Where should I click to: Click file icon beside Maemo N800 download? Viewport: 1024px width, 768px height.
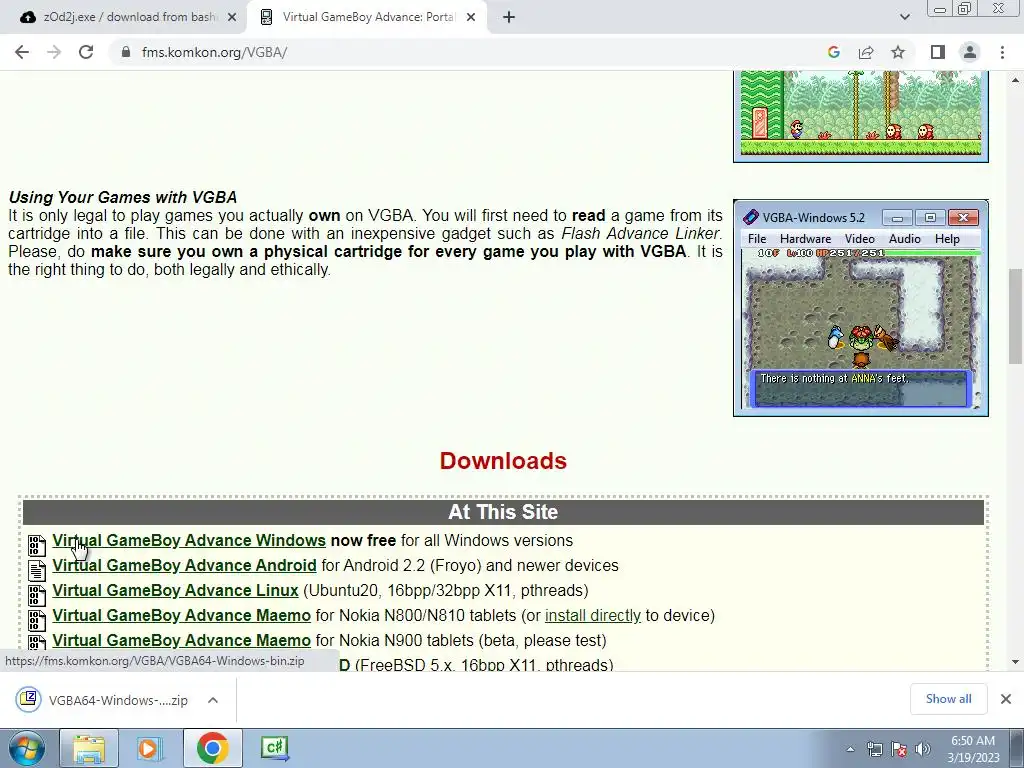(37, 620)
